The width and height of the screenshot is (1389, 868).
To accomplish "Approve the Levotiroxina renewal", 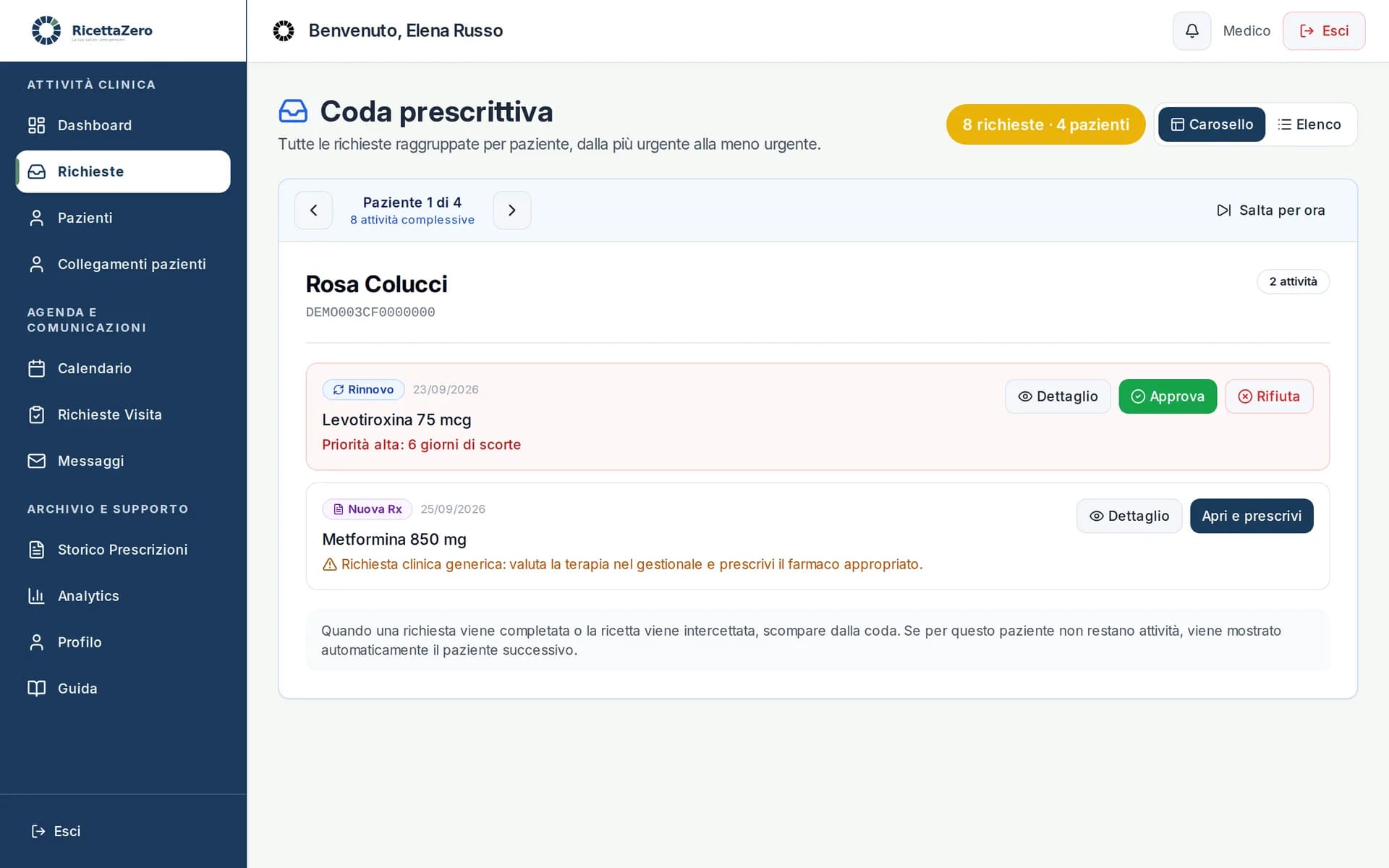I will [x=1168, y=396].
